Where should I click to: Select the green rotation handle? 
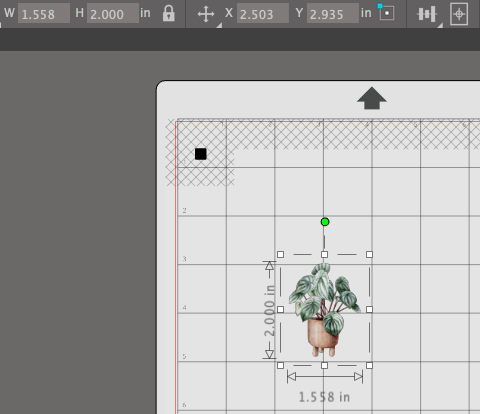coord(325,222)
